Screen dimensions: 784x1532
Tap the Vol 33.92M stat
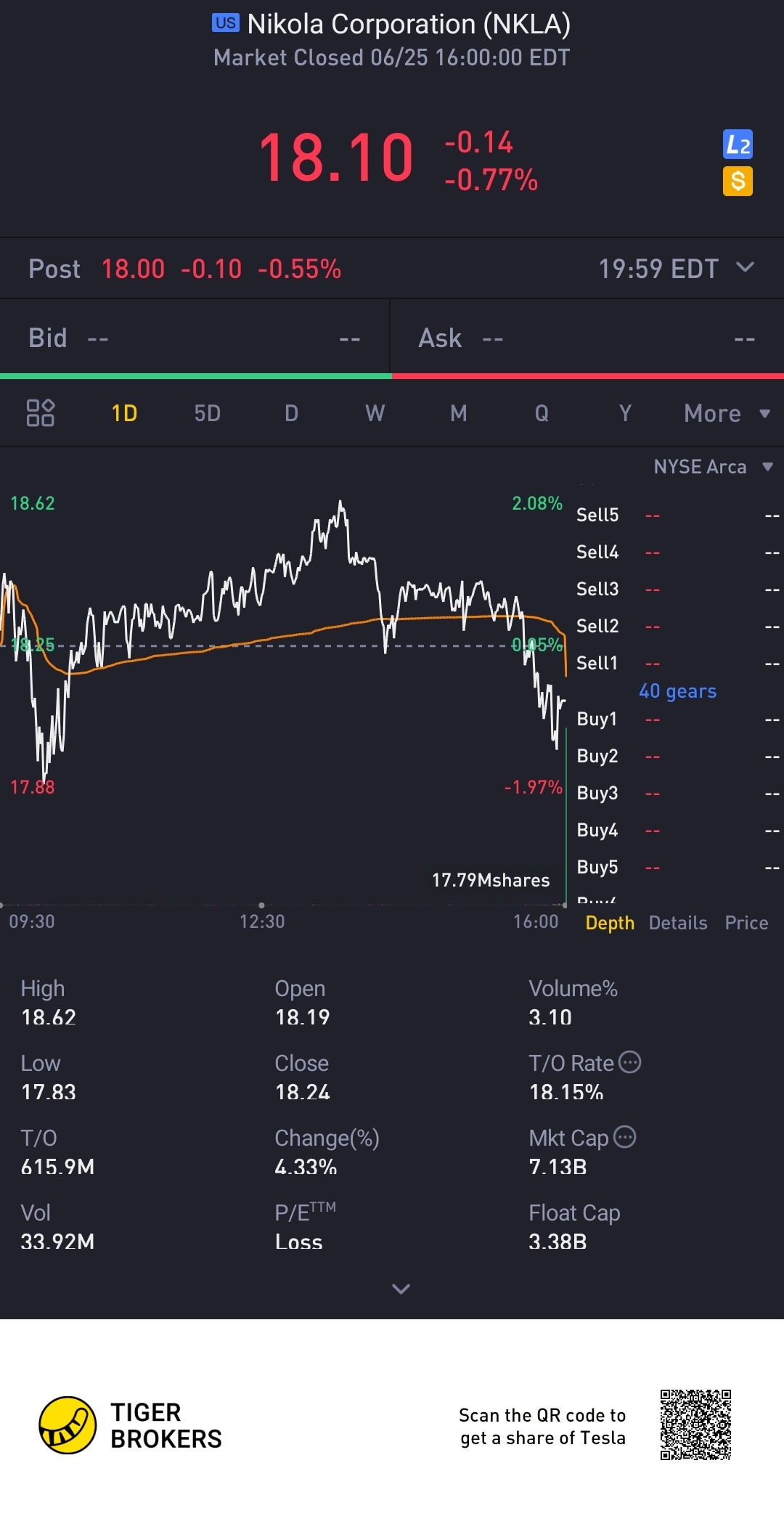point(57,1227)
